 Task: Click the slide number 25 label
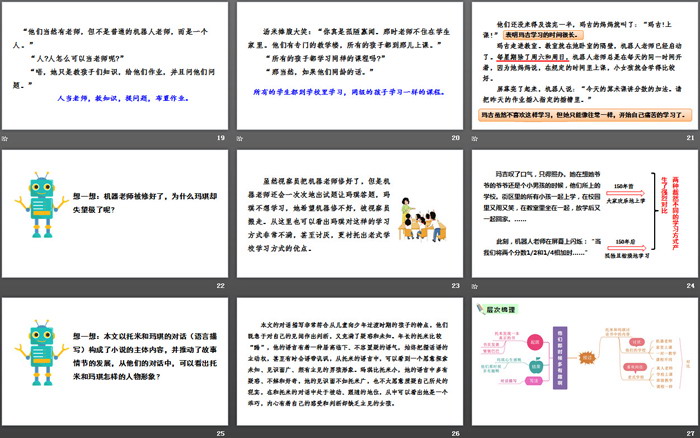point(220,432)
